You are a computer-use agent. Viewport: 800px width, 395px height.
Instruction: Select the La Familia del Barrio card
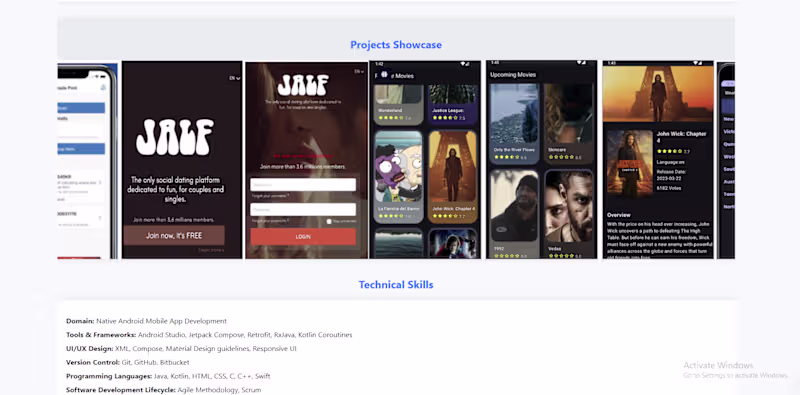click(398, 177)
